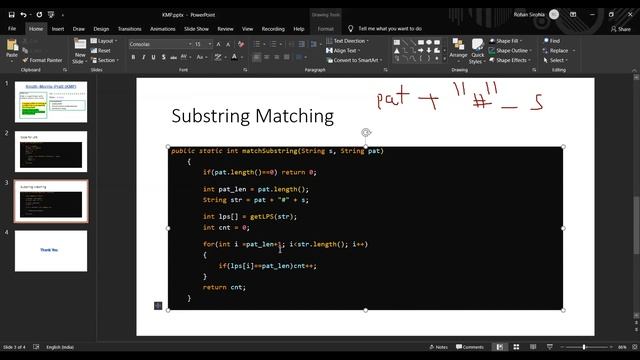Image resolution: width=640 pixels, height=360 pixels.
Task: Toggle text shadow
Action: point(163,57)
